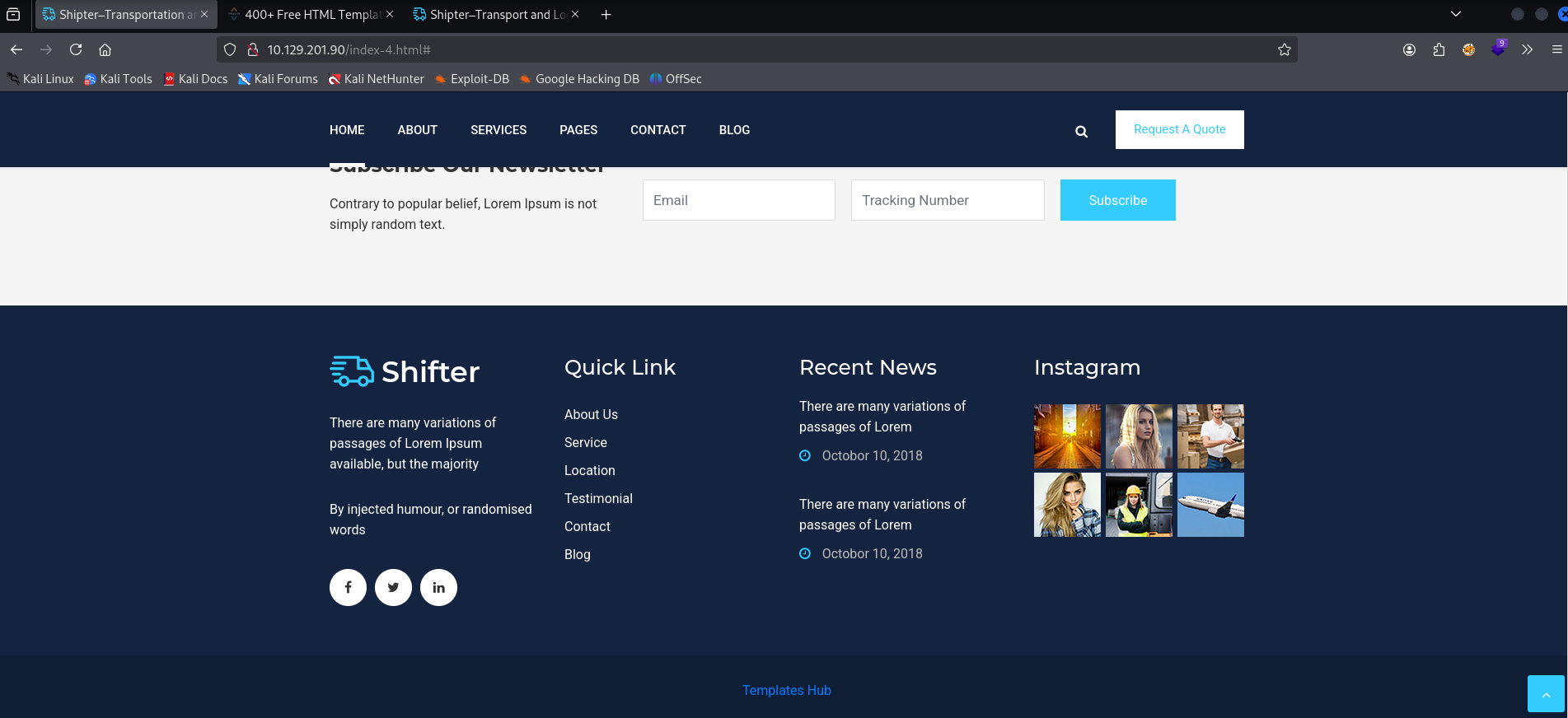Open the Exploit-DB bookmark
The height and width of the screenshot is (718, 1568).
click(472, 79)
